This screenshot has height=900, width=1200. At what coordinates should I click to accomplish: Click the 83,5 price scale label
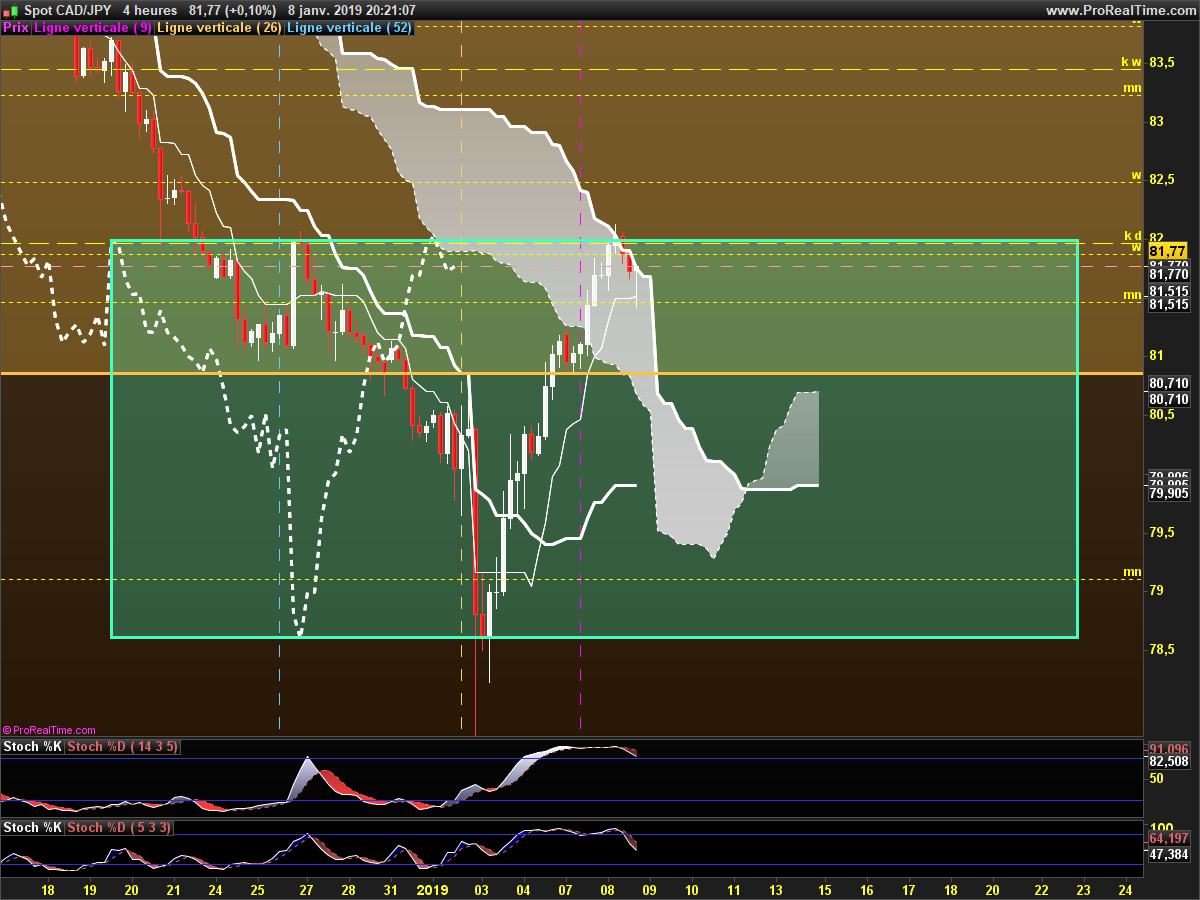coord(1163,62)
